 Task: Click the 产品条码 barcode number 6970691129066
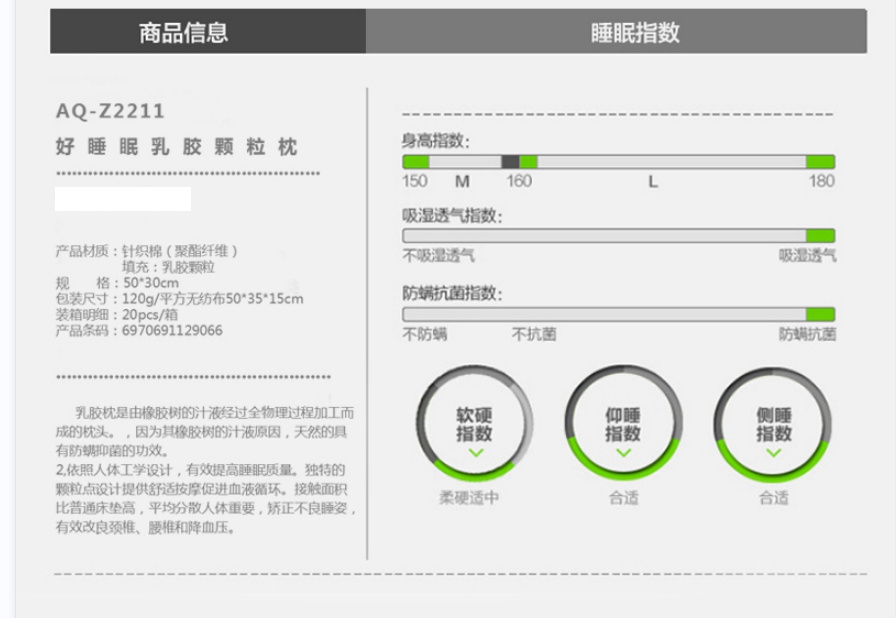click(x=172, y=330)
